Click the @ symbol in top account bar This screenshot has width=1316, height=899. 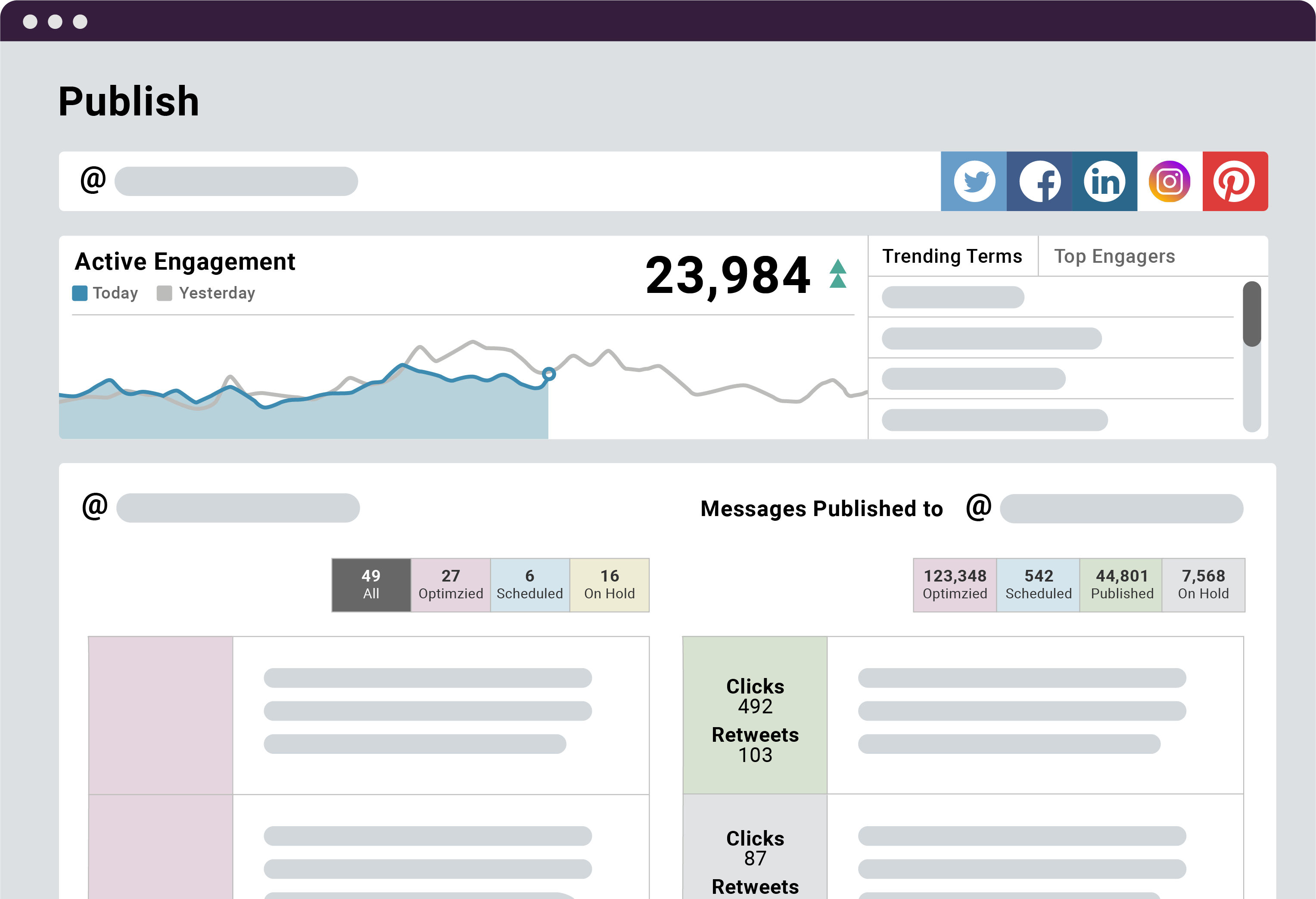pos(93,180)
